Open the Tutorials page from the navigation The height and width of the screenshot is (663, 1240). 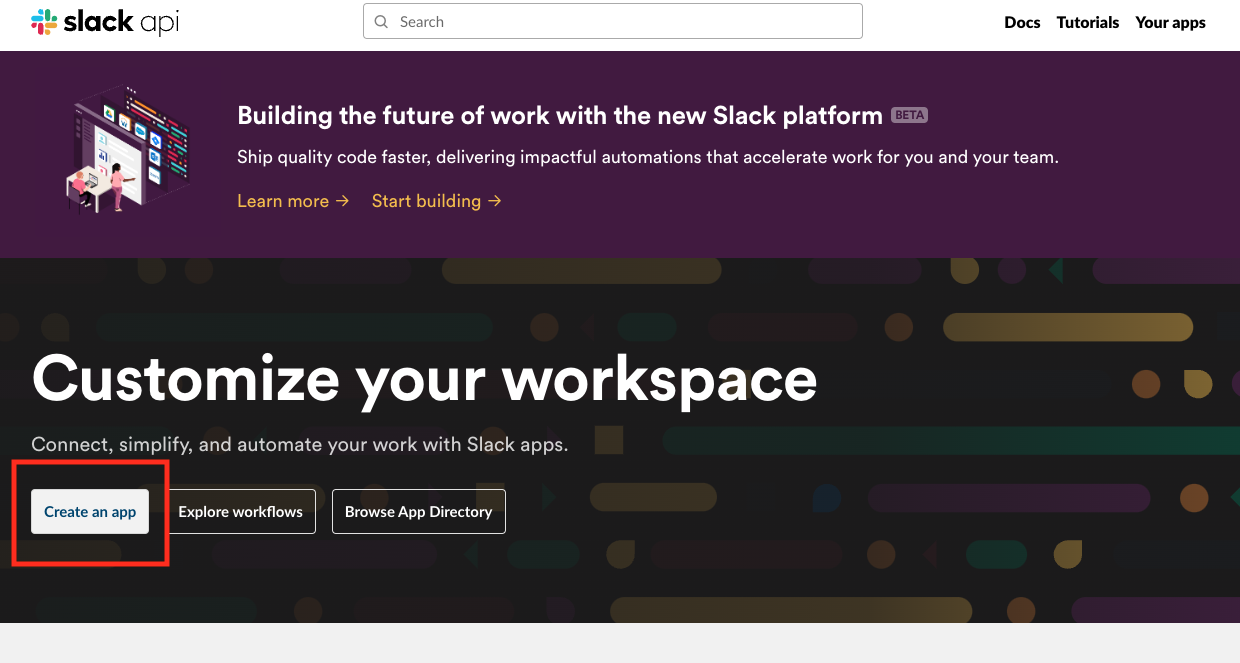(x=1087, y=22)
